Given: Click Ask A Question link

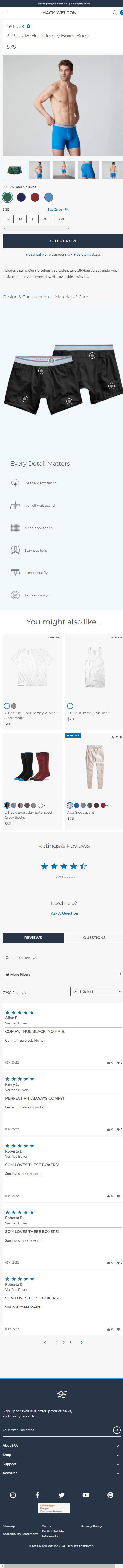Looking at the screenshot, I should pyautogui.click(x=64, y=913).
